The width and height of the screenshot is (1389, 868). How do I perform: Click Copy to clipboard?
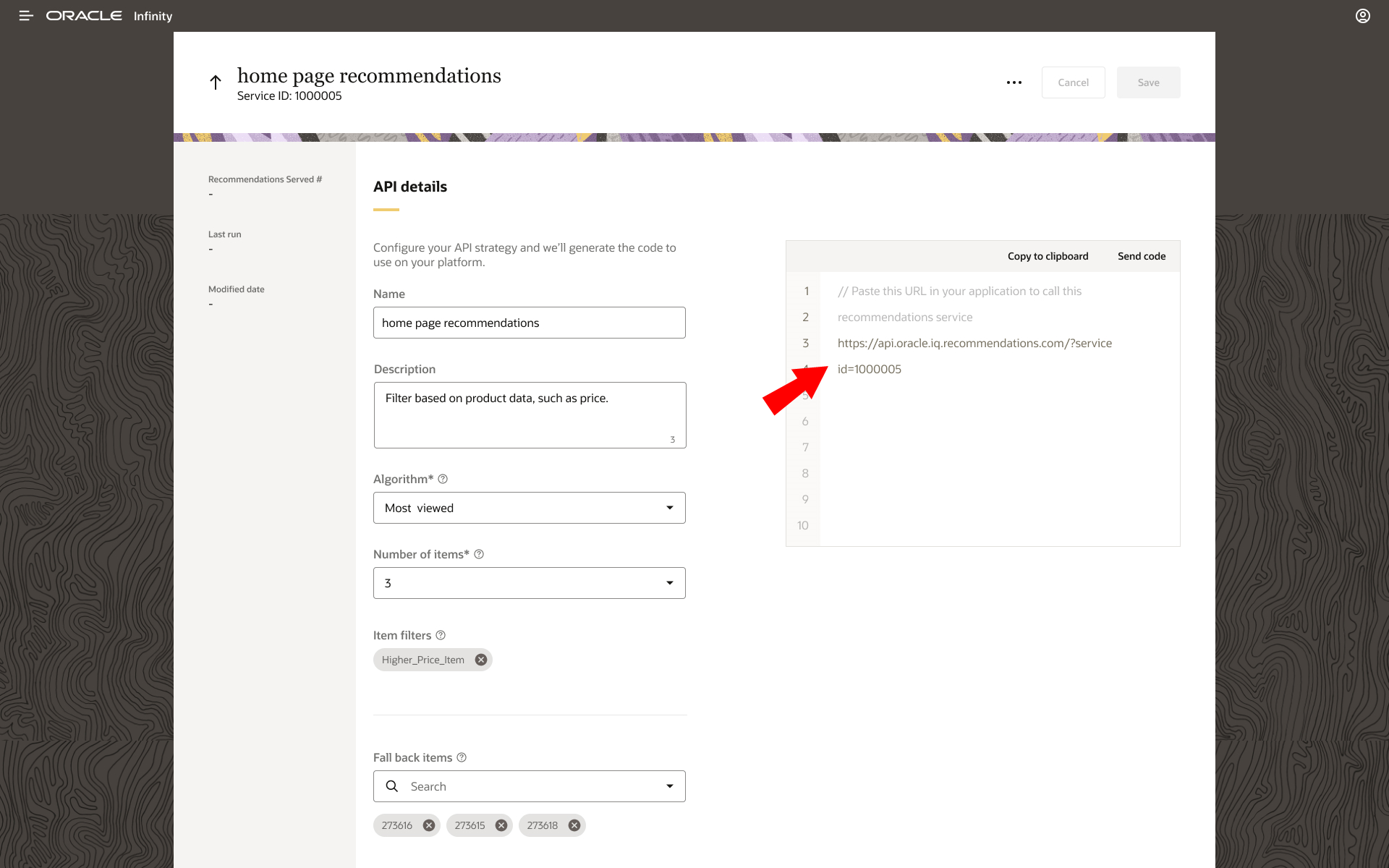(1048, 256)
